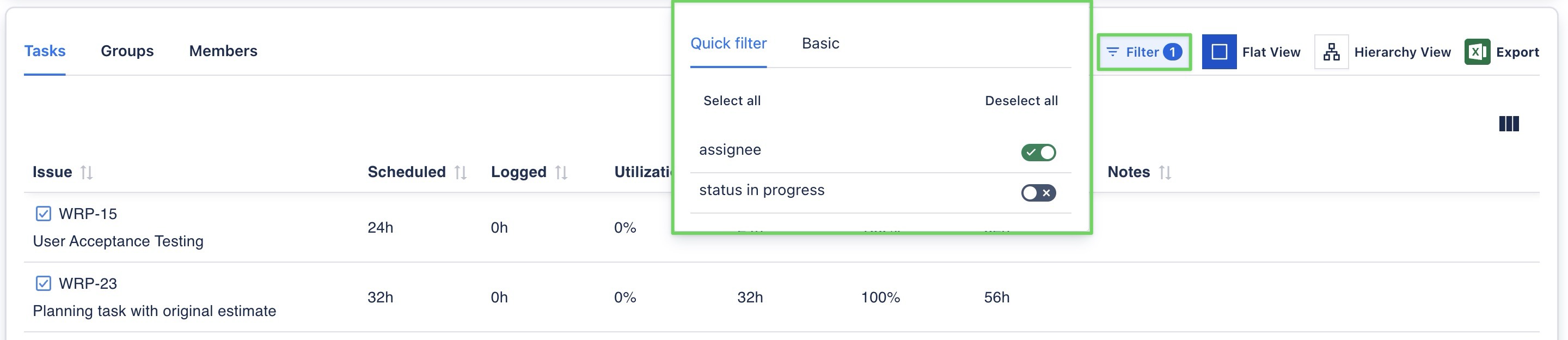Click the Excel Export icon
The height and width of the screenshot is (340, 1568).
tap(1477, 52)
